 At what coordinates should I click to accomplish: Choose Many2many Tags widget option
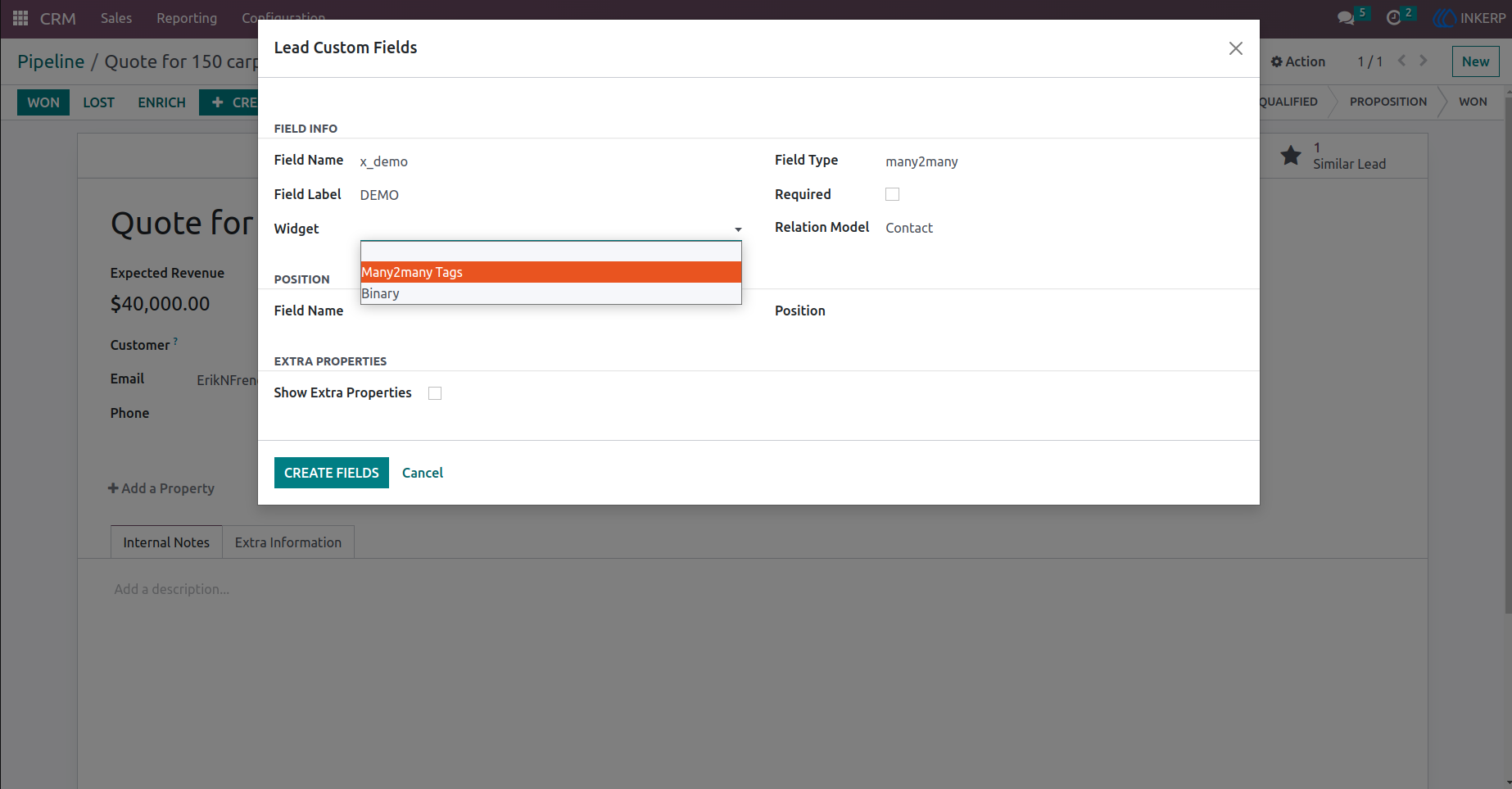coord(550,272)
